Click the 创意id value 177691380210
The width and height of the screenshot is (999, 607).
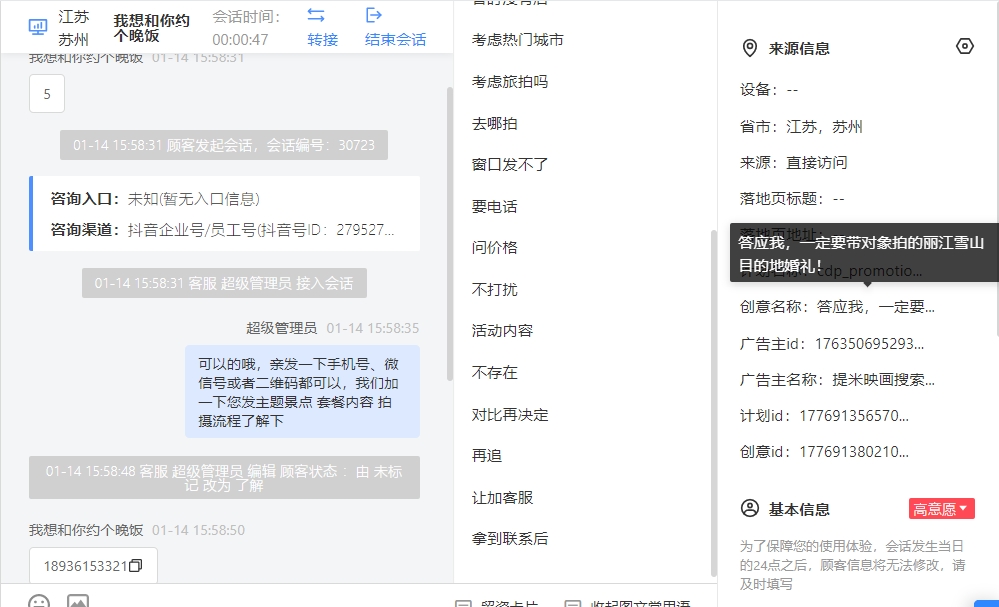coord(854,452)
